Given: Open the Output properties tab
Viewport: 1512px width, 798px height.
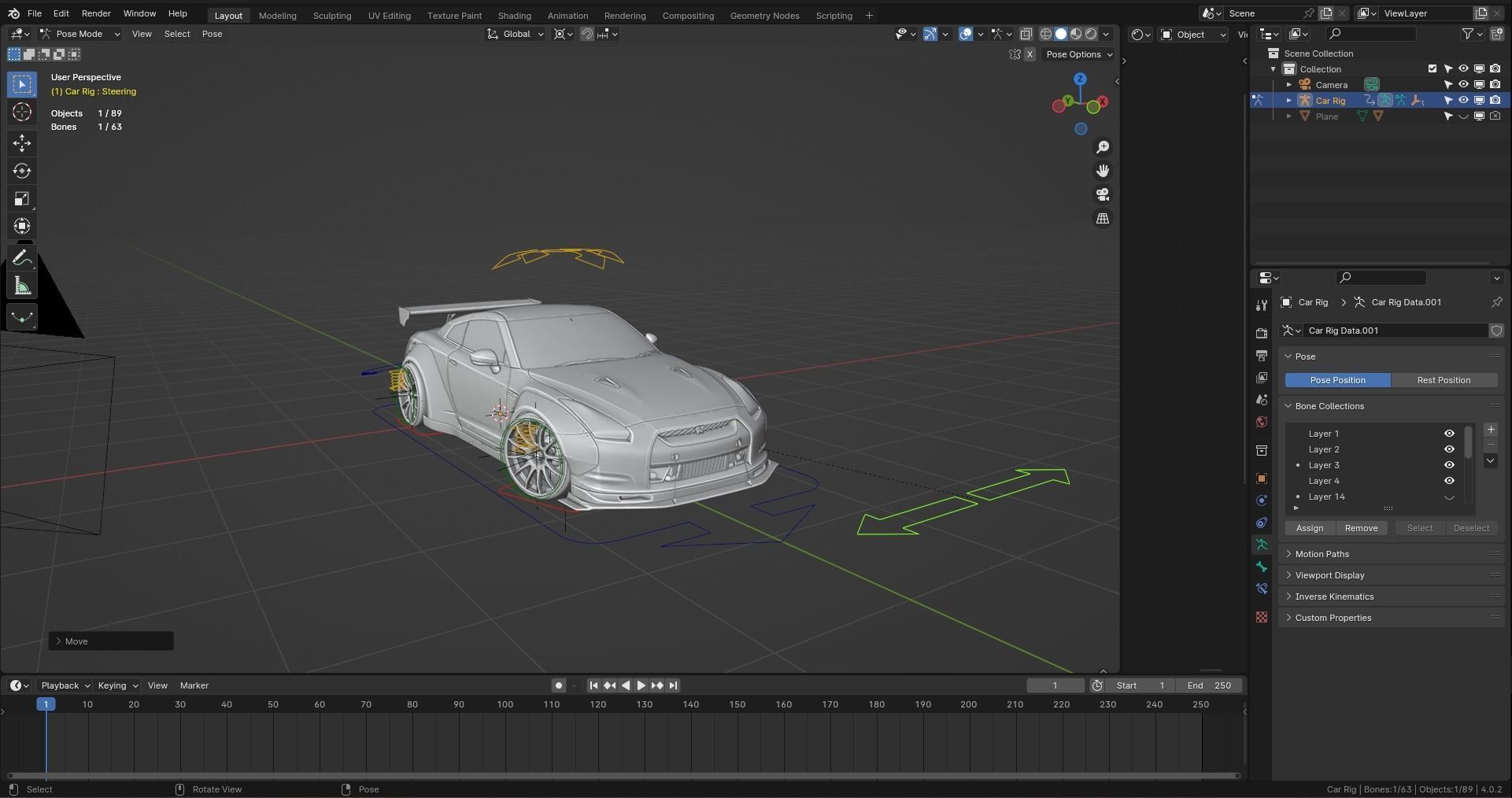Looking at the screenshot, I should (x=1262, y=356).
